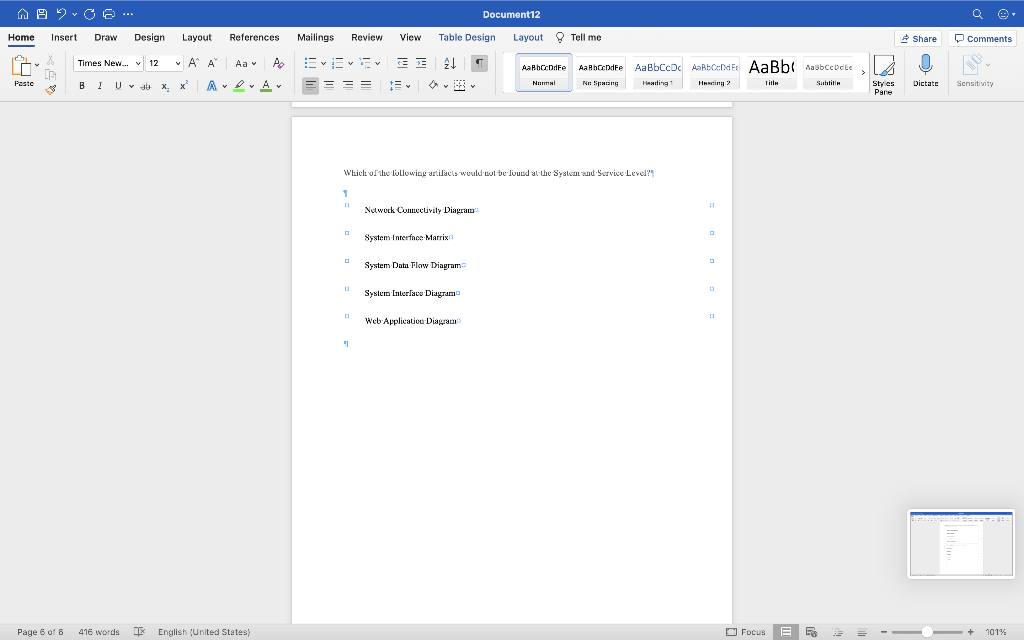
Task: Expand the highlight color options
Action: pyautogui.click(x=250, y=86)
